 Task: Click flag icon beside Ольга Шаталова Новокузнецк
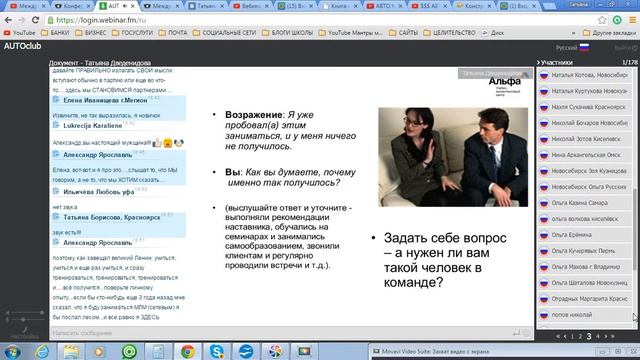pos(544,283)
